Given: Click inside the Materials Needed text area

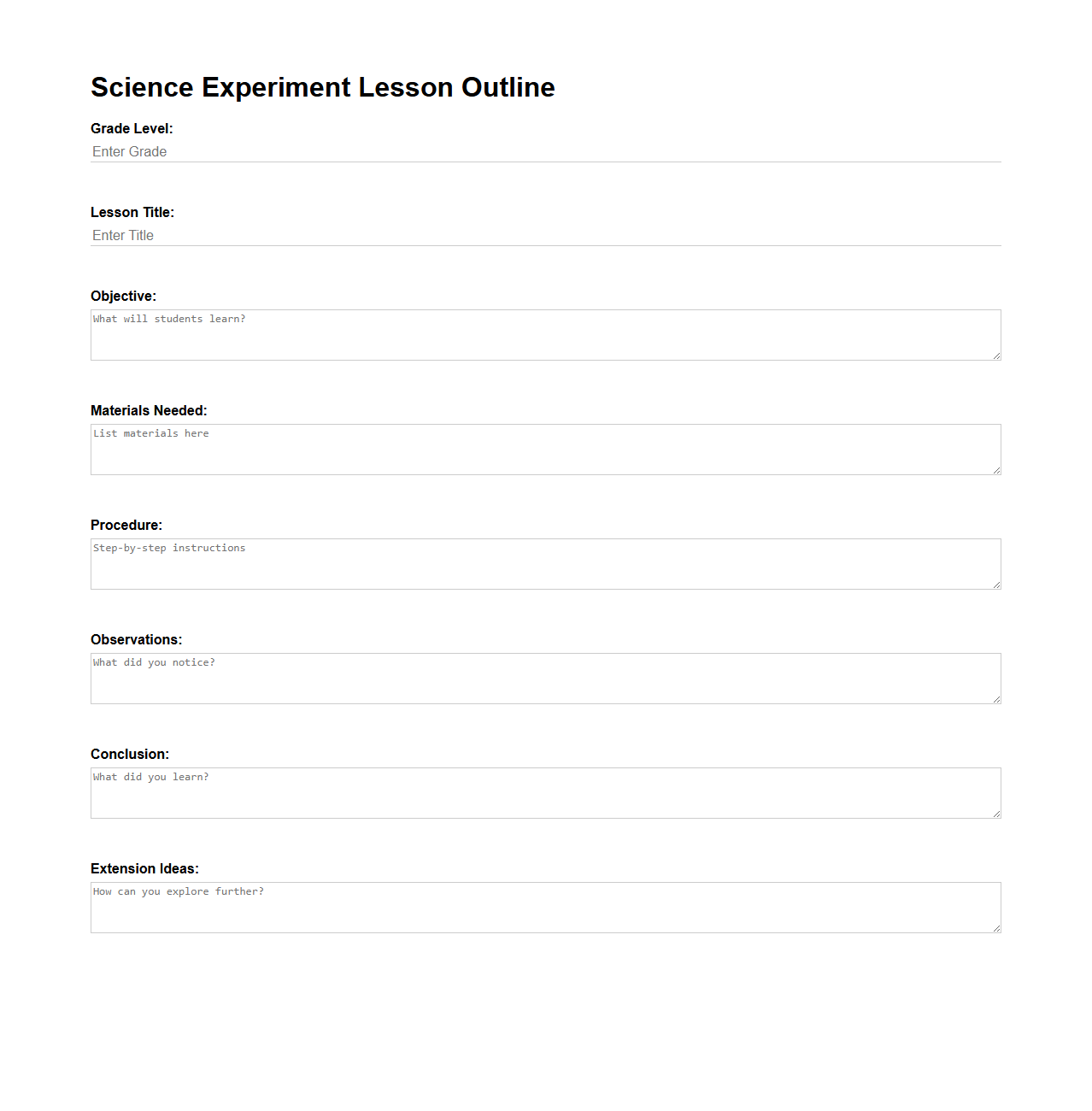Looking at the screenshot, I should point(545,449).
